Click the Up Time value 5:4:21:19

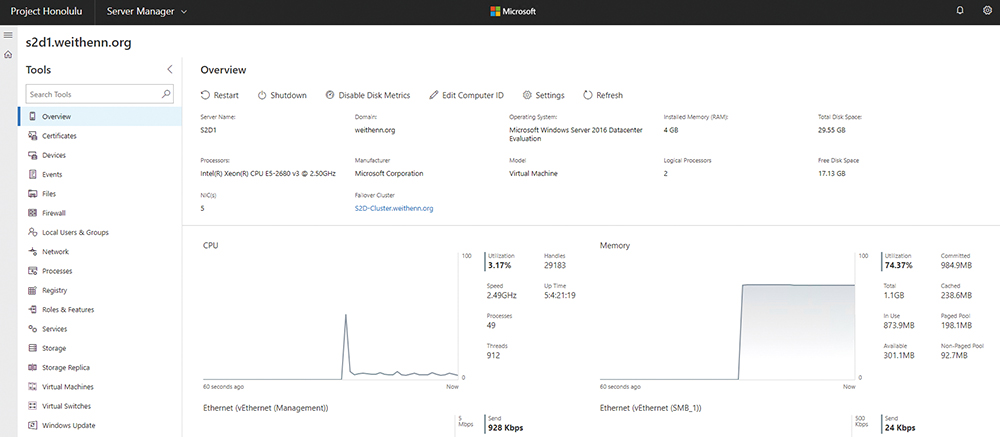click(x=560, y=295)
